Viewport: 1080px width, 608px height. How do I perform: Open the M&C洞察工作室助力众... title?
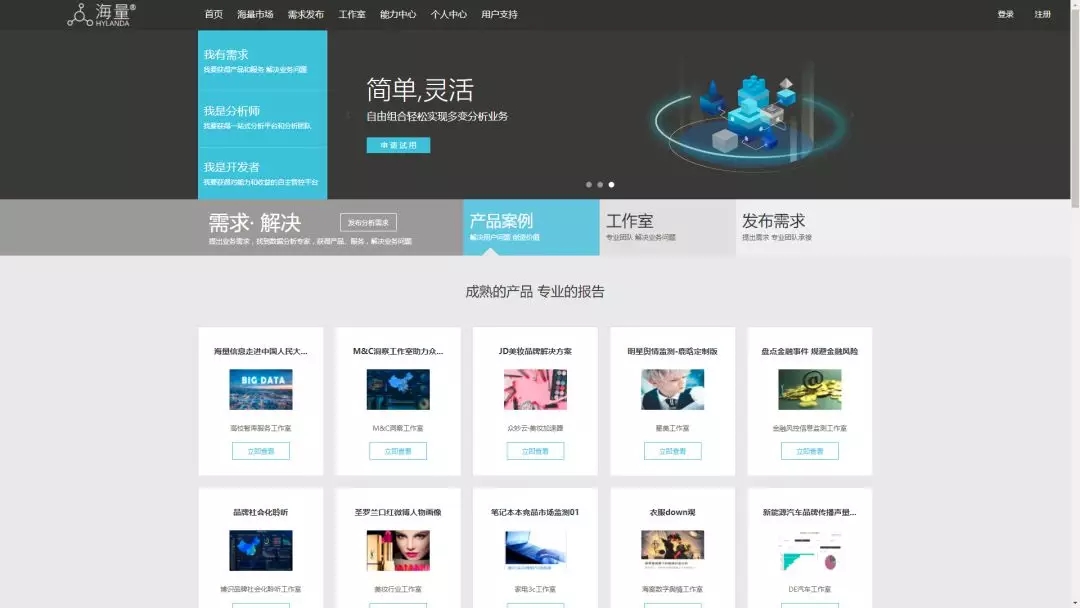tap(398, 351)
